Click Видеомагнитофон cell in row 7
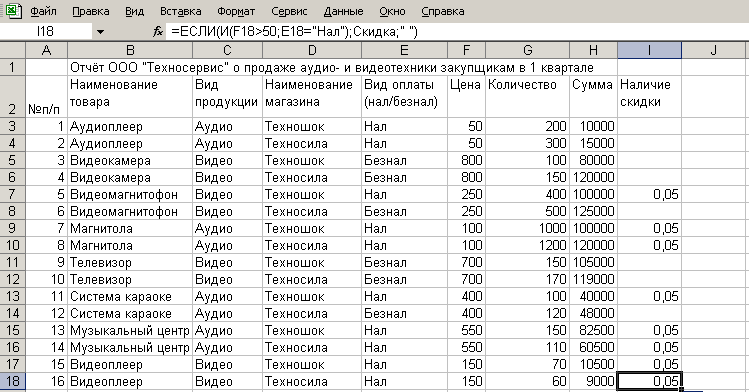This screenshot has height=392, width=749. pyautogui.click(x=130, y=194)
